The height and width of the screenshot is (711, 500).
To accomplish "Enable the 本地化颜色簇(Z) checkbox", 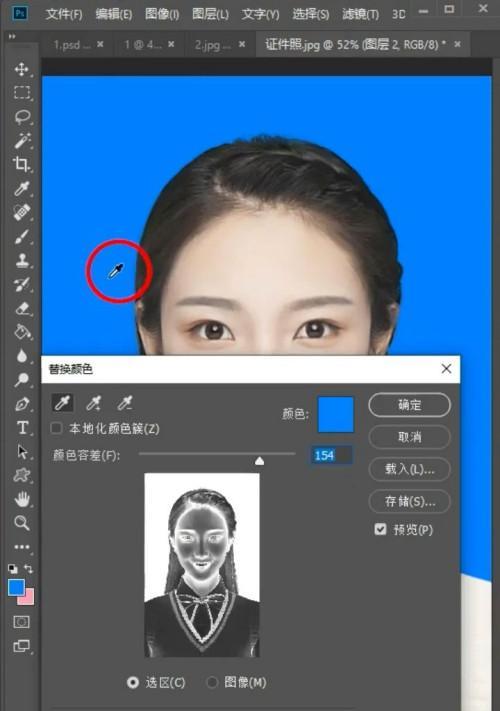I will point(57,428).
